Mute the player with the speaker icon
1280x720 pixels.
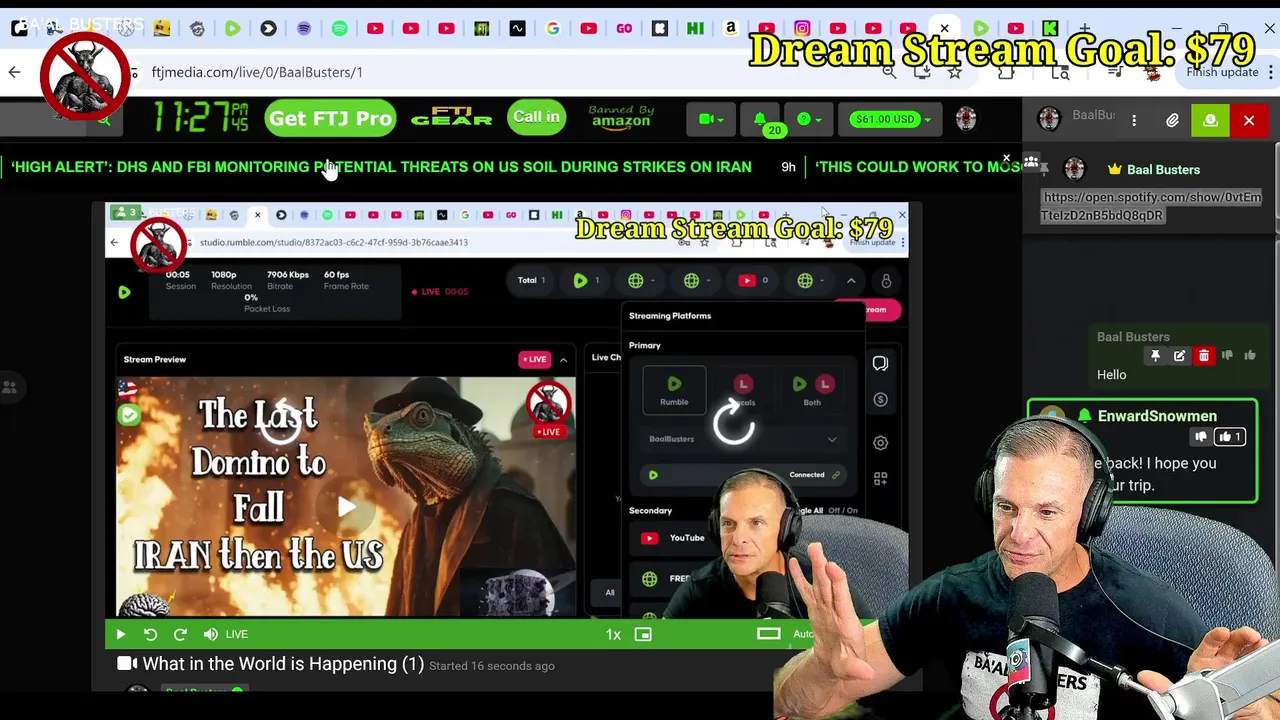point(210,634)
